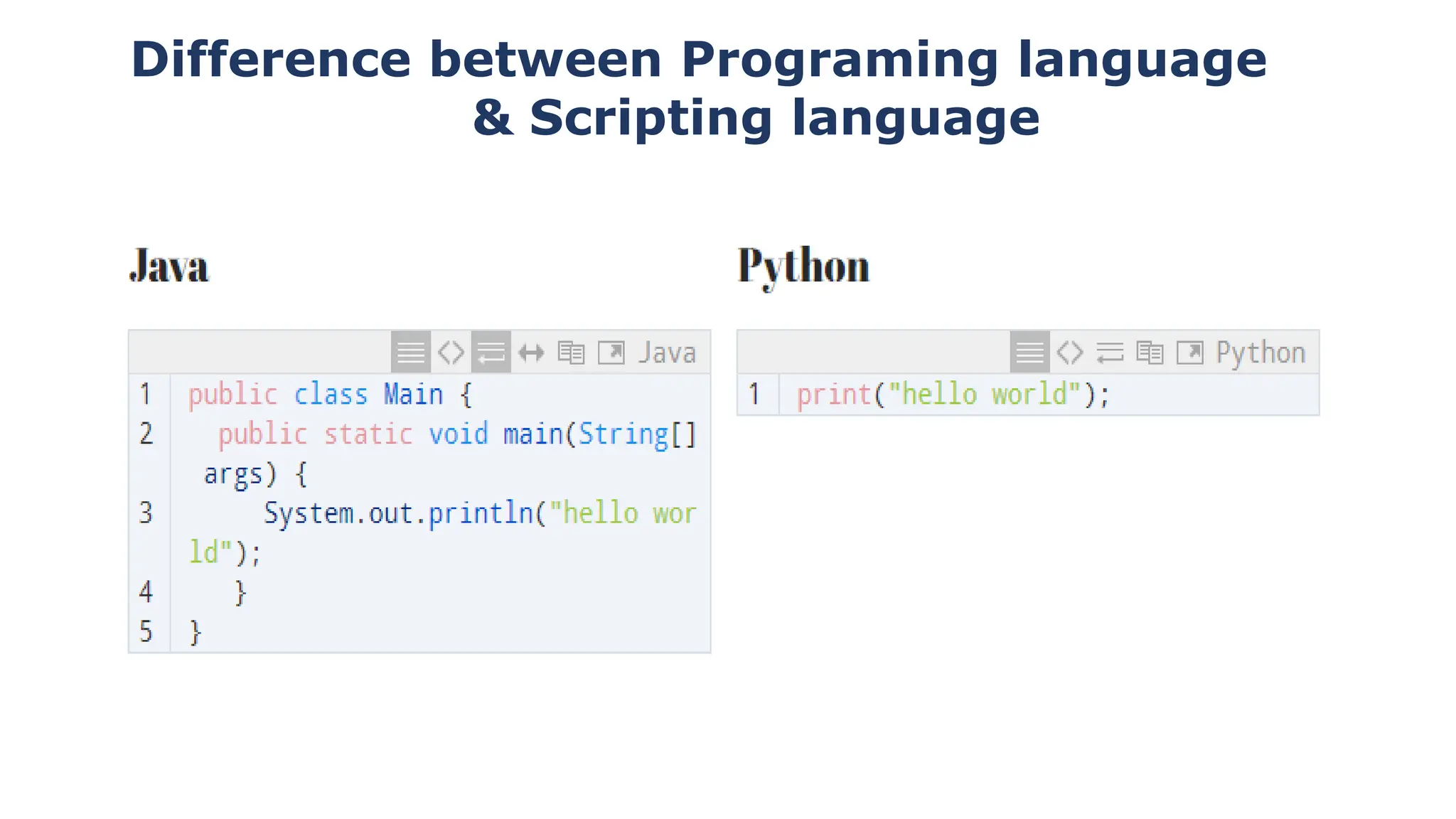Toggle plain code view in Python box
1456x819 pixels.
pos(1070,352)
